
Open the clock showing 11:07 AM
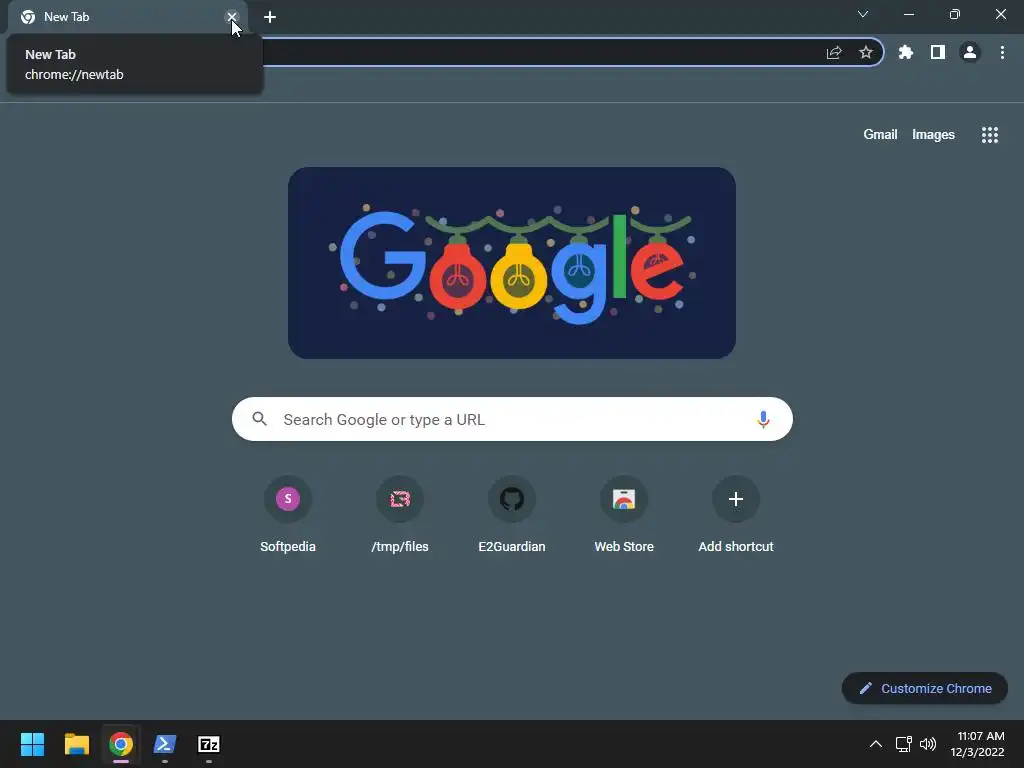tap(978, 744)
